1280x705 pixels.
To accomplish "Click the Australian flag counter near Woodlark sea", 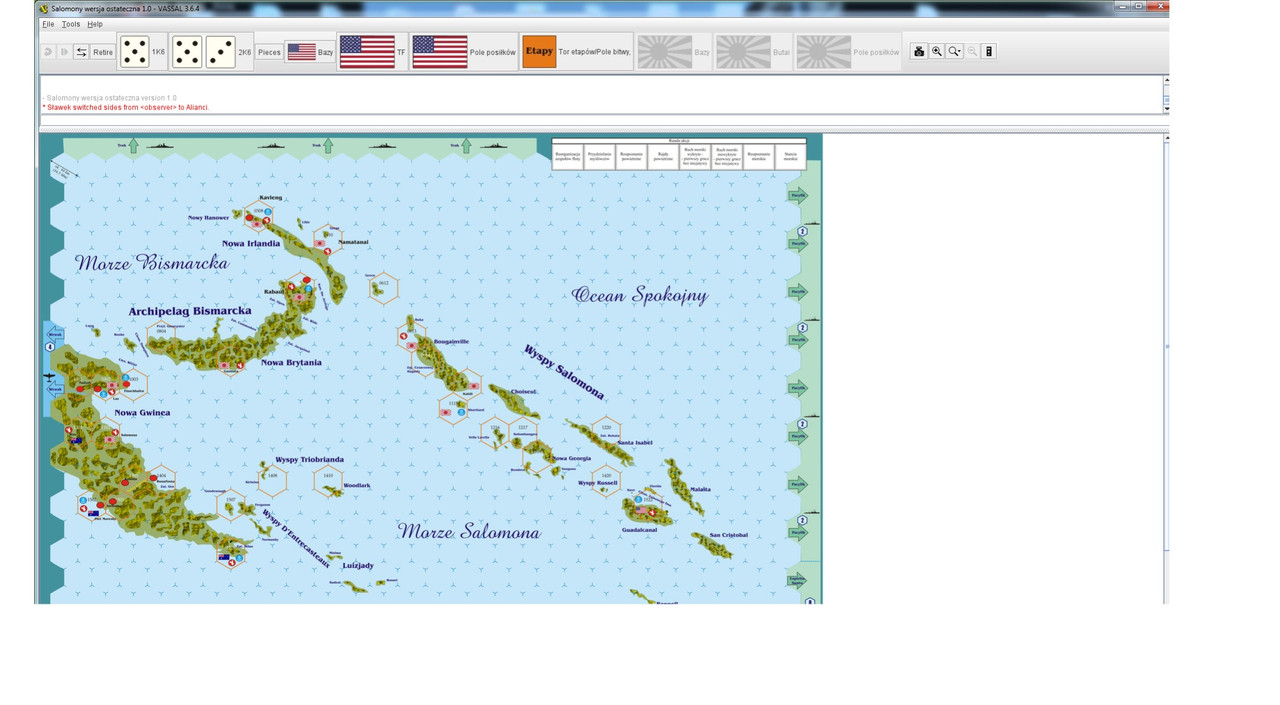I will 224,557.
